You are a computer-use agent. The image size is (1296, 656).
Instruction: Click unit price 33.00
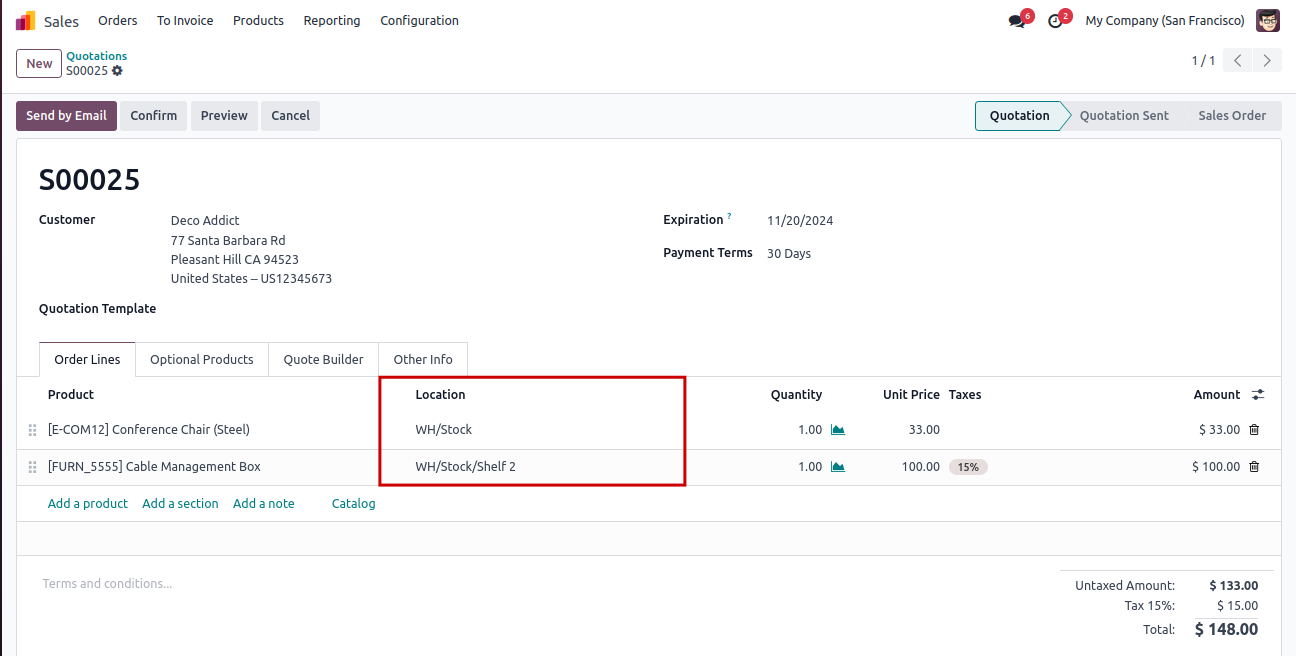point(924,430)
